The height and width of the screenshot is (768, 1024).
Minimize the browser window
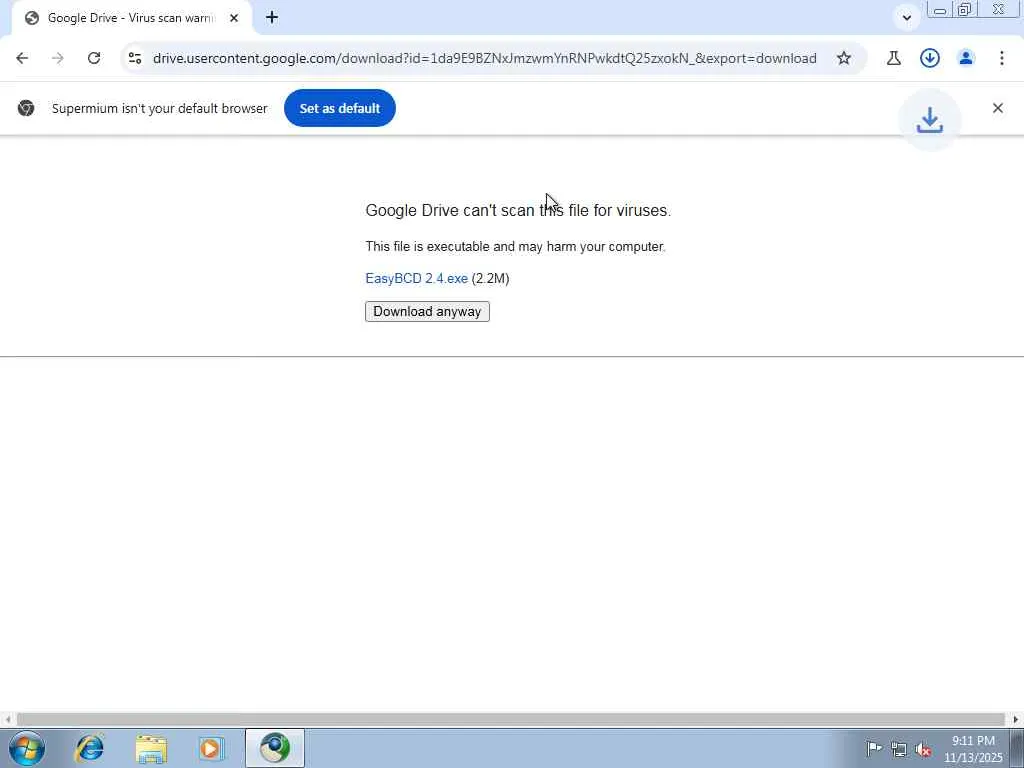click(x=940, y=10)
